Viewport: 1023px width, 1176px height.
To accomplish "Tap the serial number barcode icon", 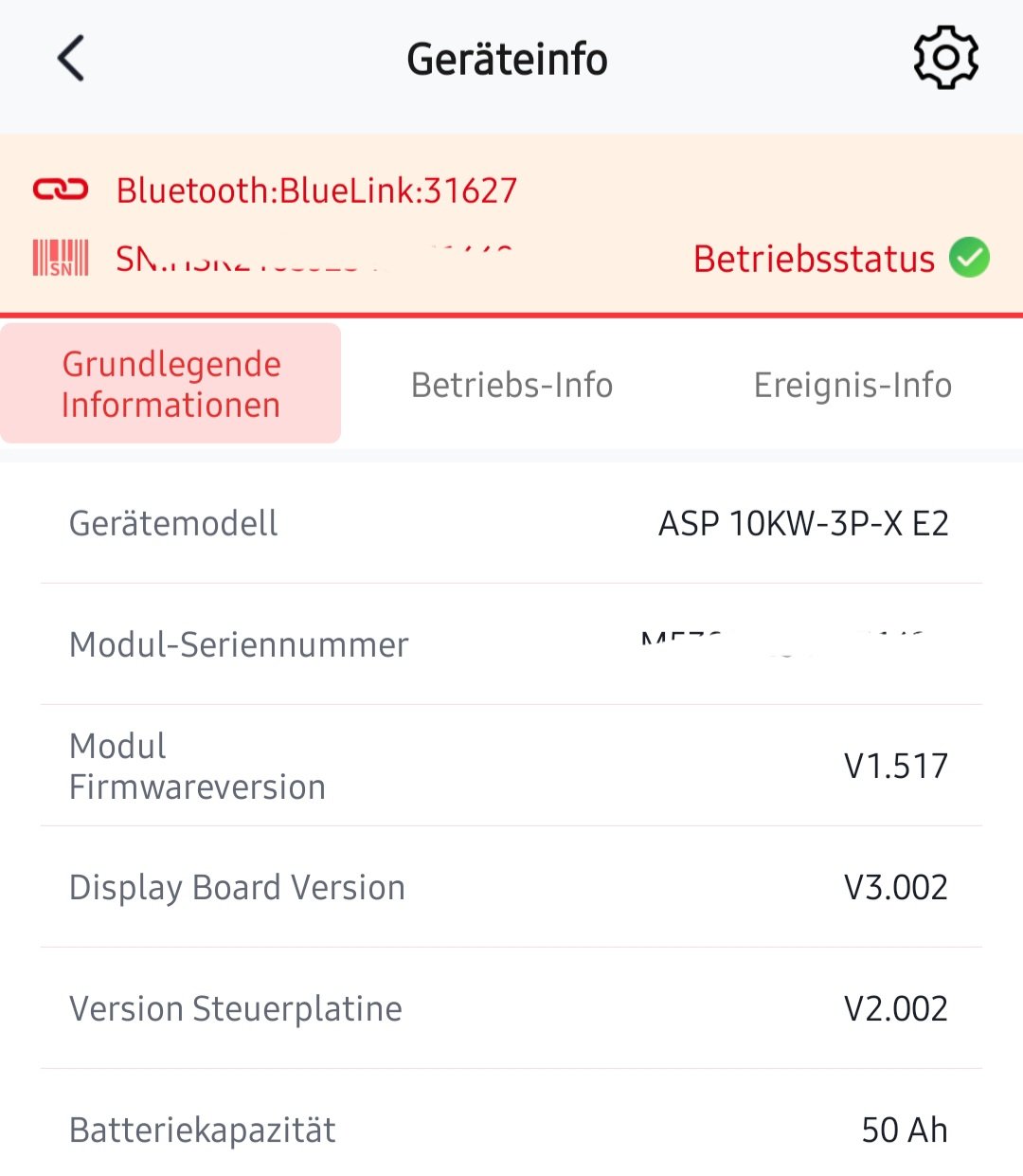I will tap(61, 258).
